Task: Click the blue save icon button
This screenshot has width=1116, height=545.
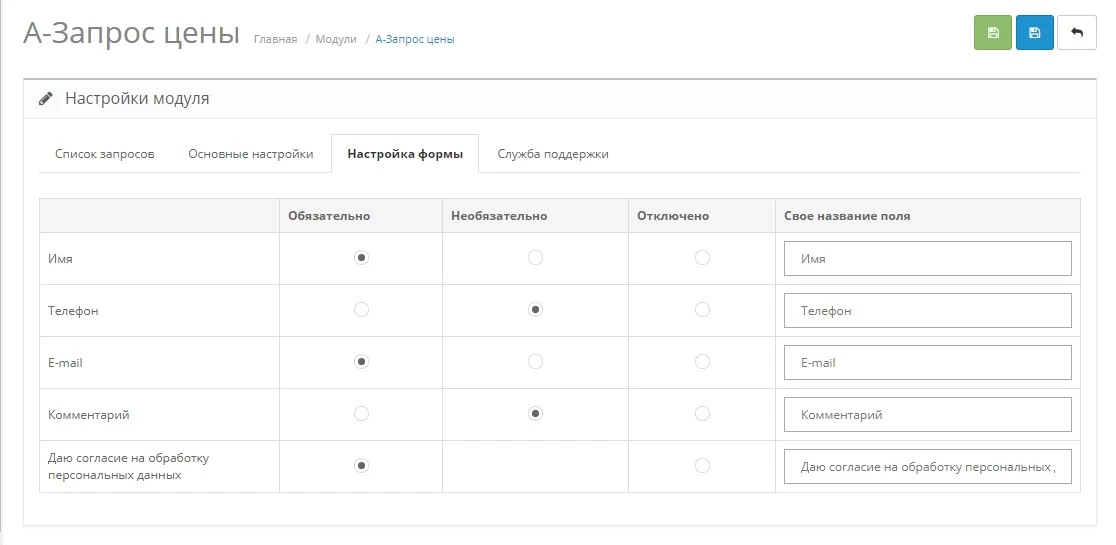Action: (x=1034, y=33)
